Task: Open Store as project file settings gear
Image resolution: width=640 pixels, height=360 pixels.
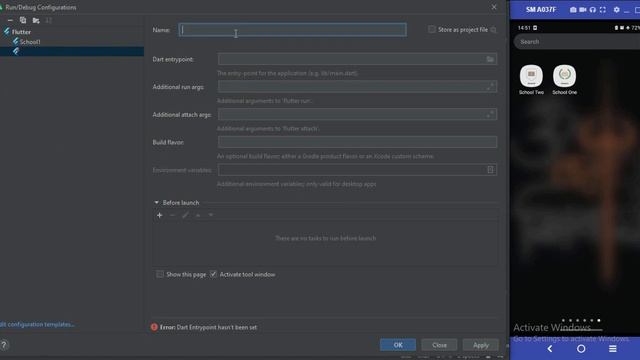Action: click(x=493, y=30)
